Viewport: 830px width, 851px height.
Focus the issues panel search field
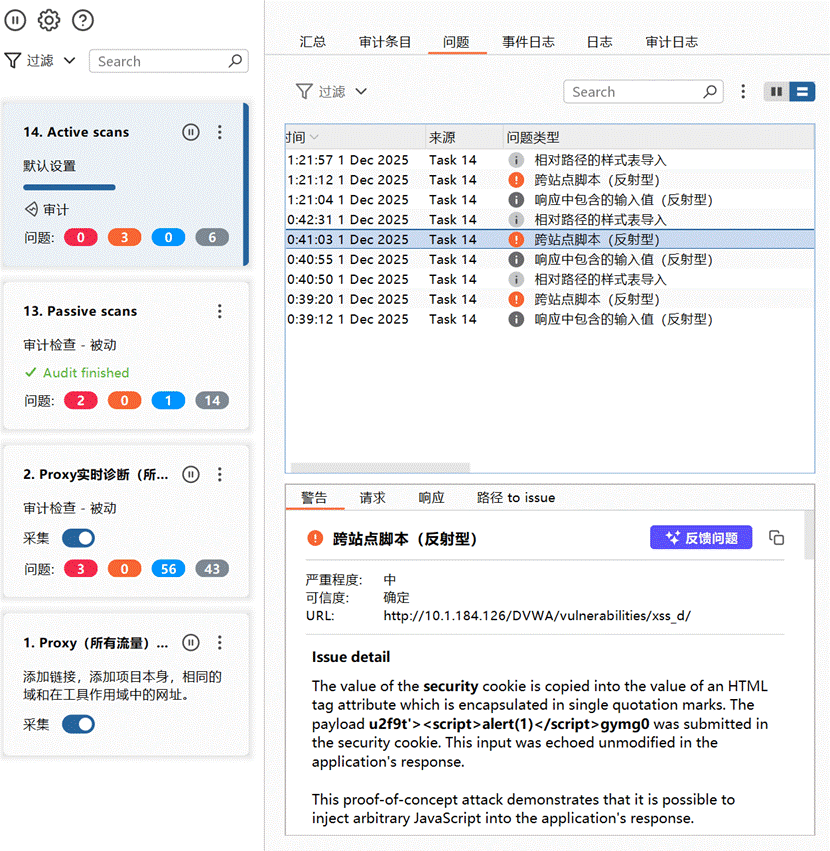coord(643,91)
